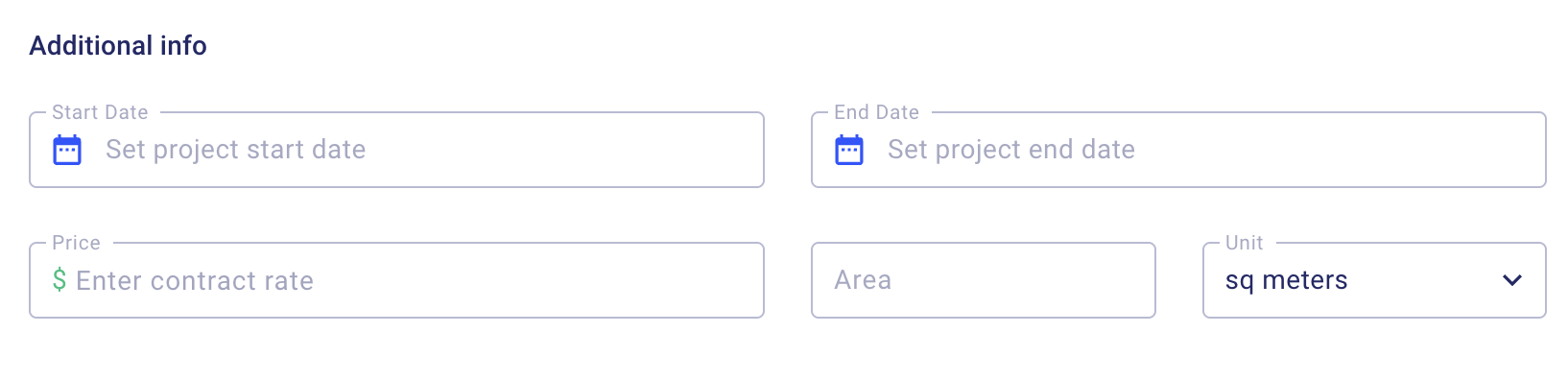
Task: Click the "Set project start date" placeholder
Action: pyautogui.click(x=235, y=150)
